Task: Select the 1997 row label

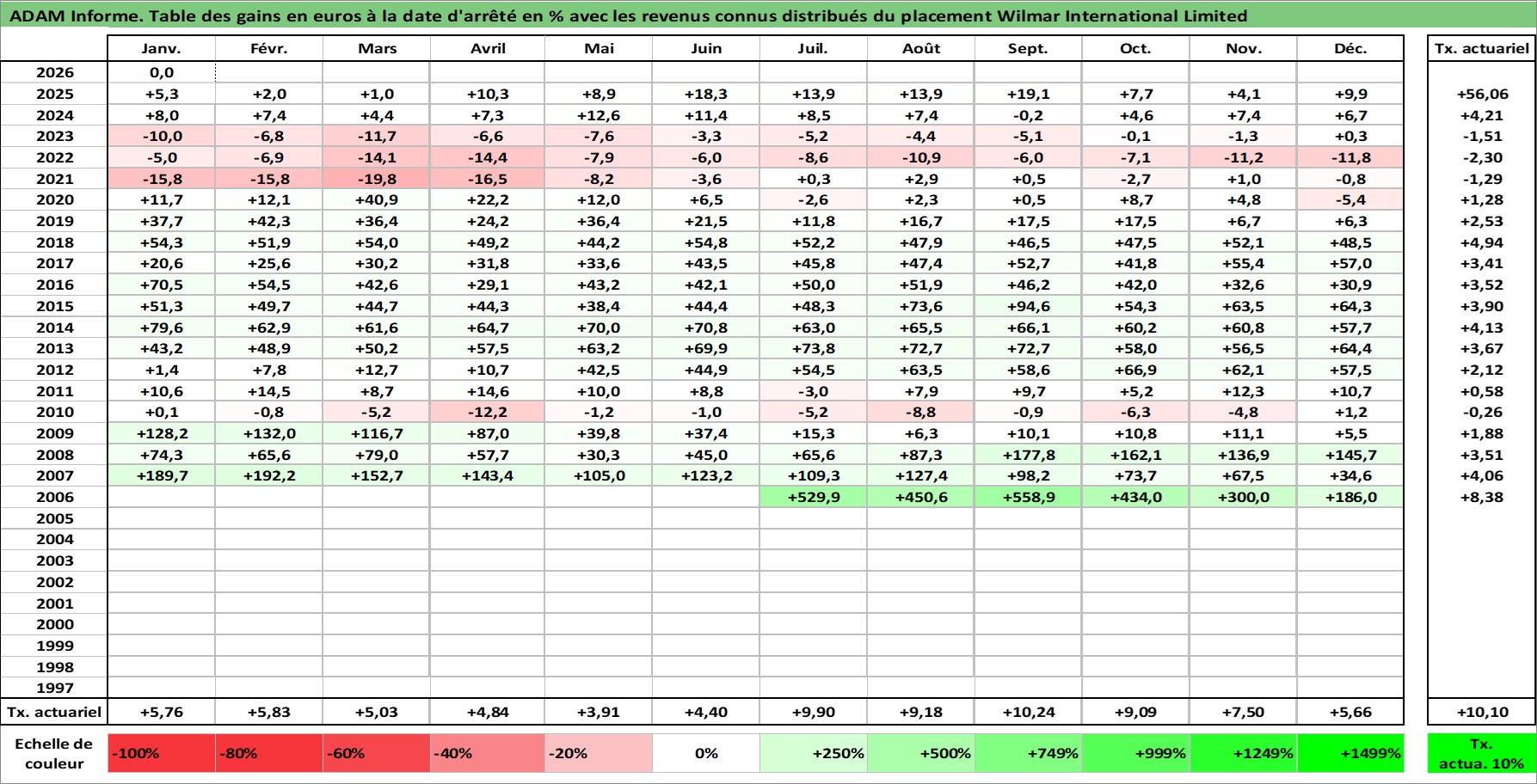Action: [x=54, y=688]
